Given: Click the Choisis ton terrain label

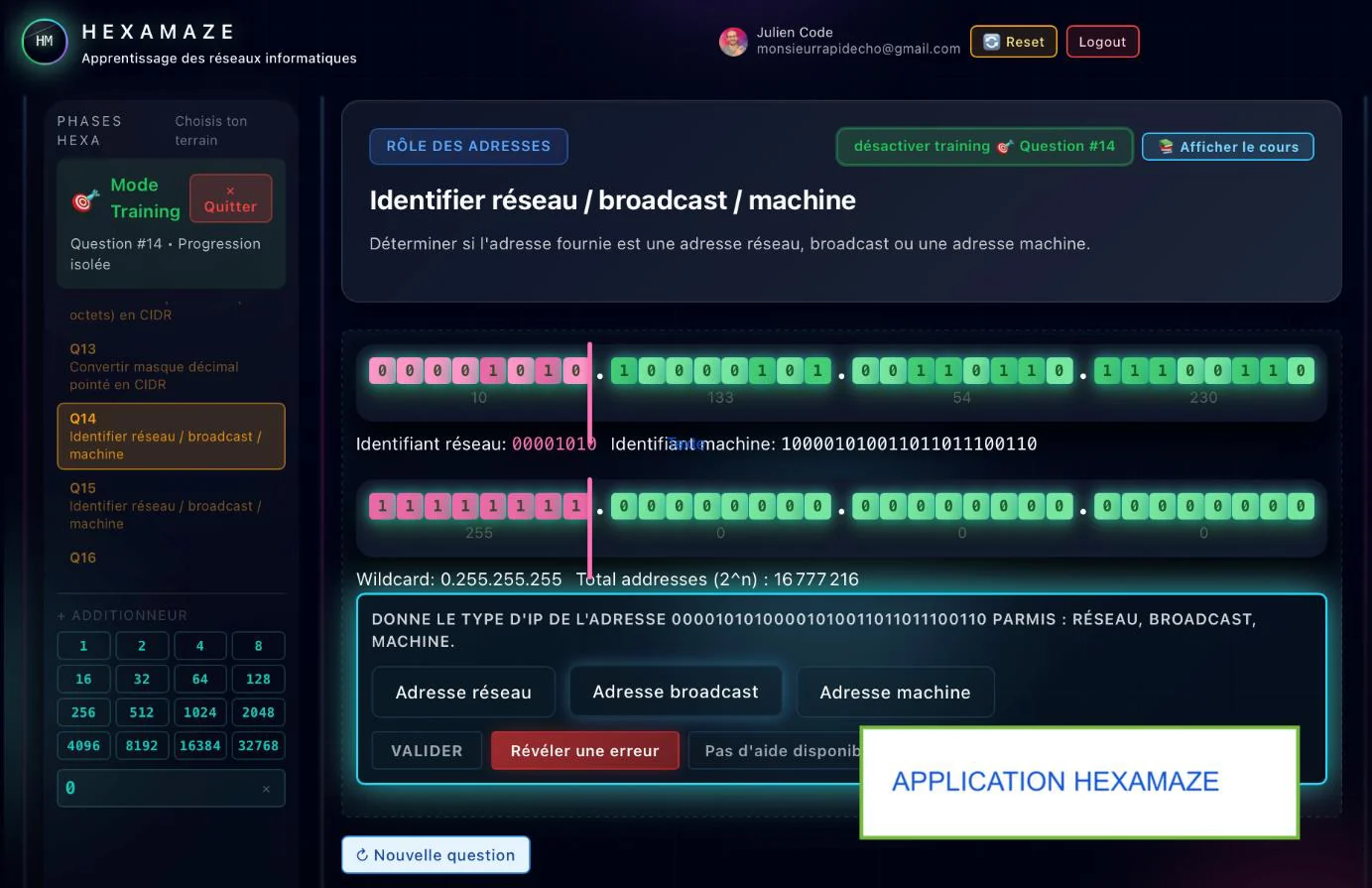Looking at the screenshot, I should (x=211, y=131).
